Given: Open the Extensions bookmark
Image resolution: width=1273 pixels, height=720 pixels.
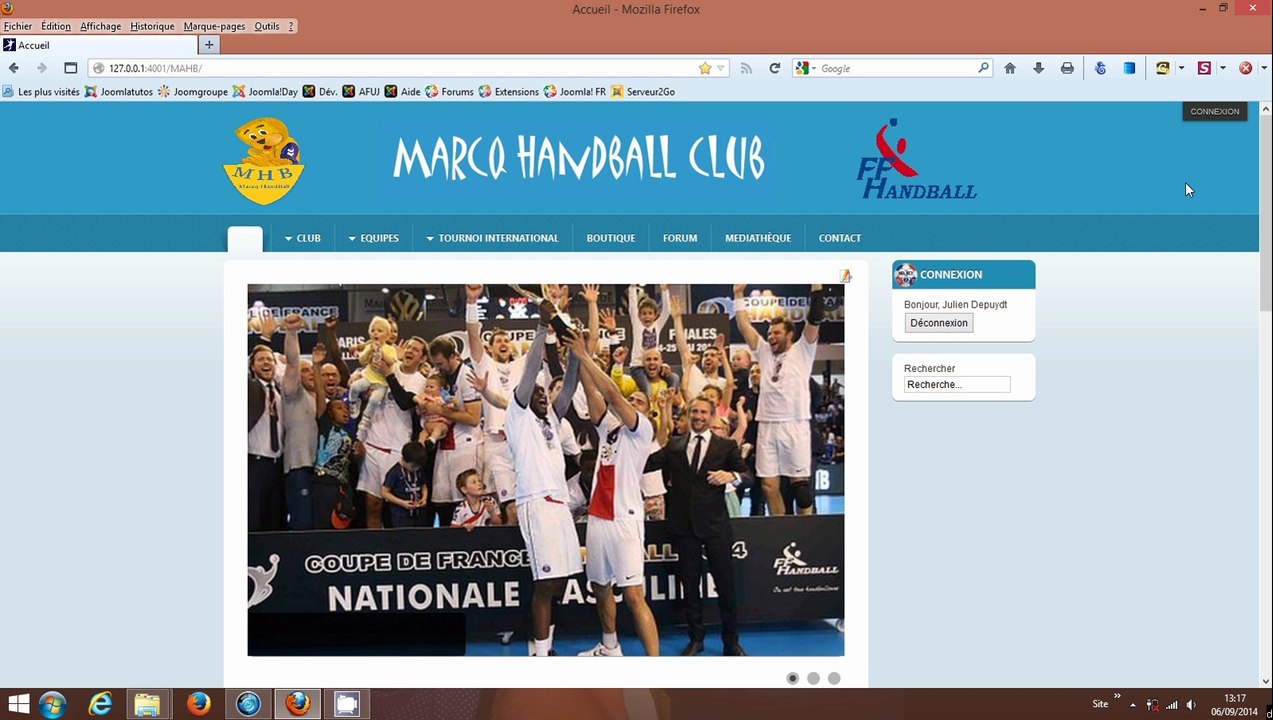Looking at the screenshot, I should coord(508,91).
